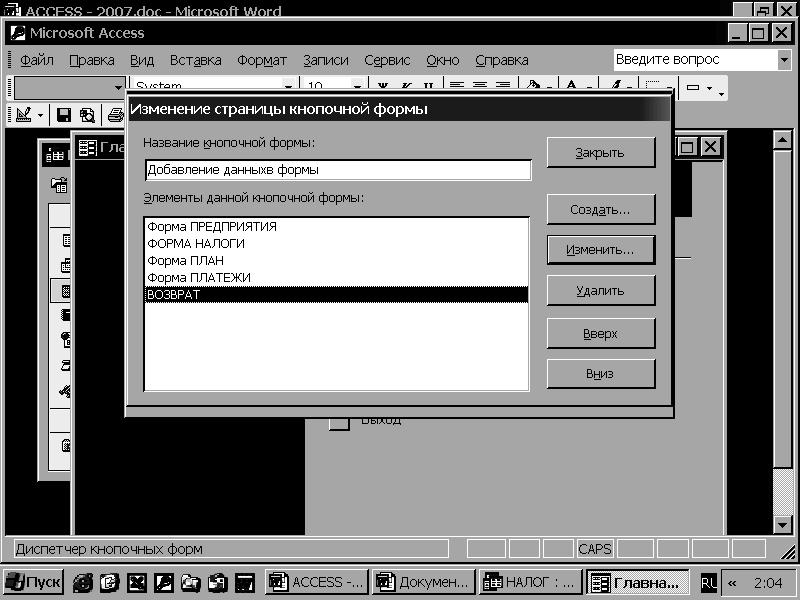Open the Файл menu
This screenshot has width=800, height=600.
[37, 60]
